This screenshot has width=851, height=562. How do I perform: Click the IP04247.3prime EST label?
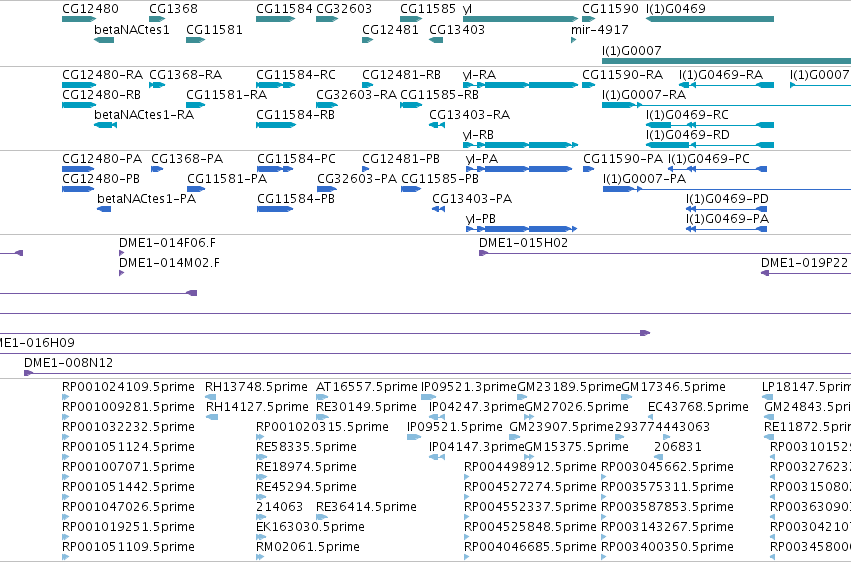[x=477, y=407]
